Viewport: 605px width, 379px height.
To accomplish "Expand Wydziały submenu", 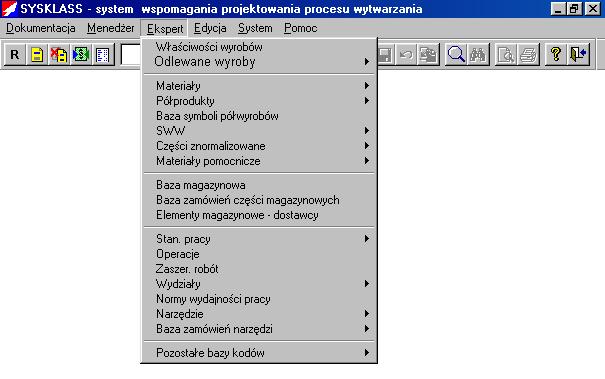I will [x=259, y=284].
